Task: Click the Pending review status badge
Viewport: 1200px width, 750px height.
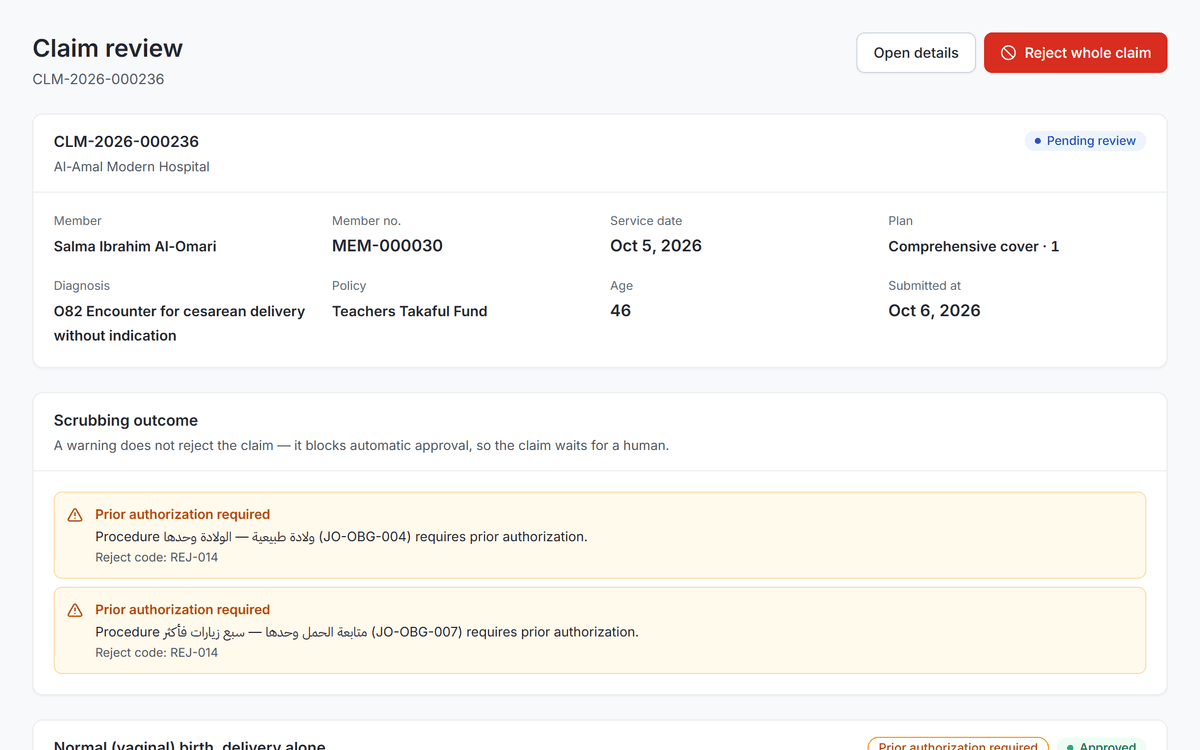Action: (1085, 141)
